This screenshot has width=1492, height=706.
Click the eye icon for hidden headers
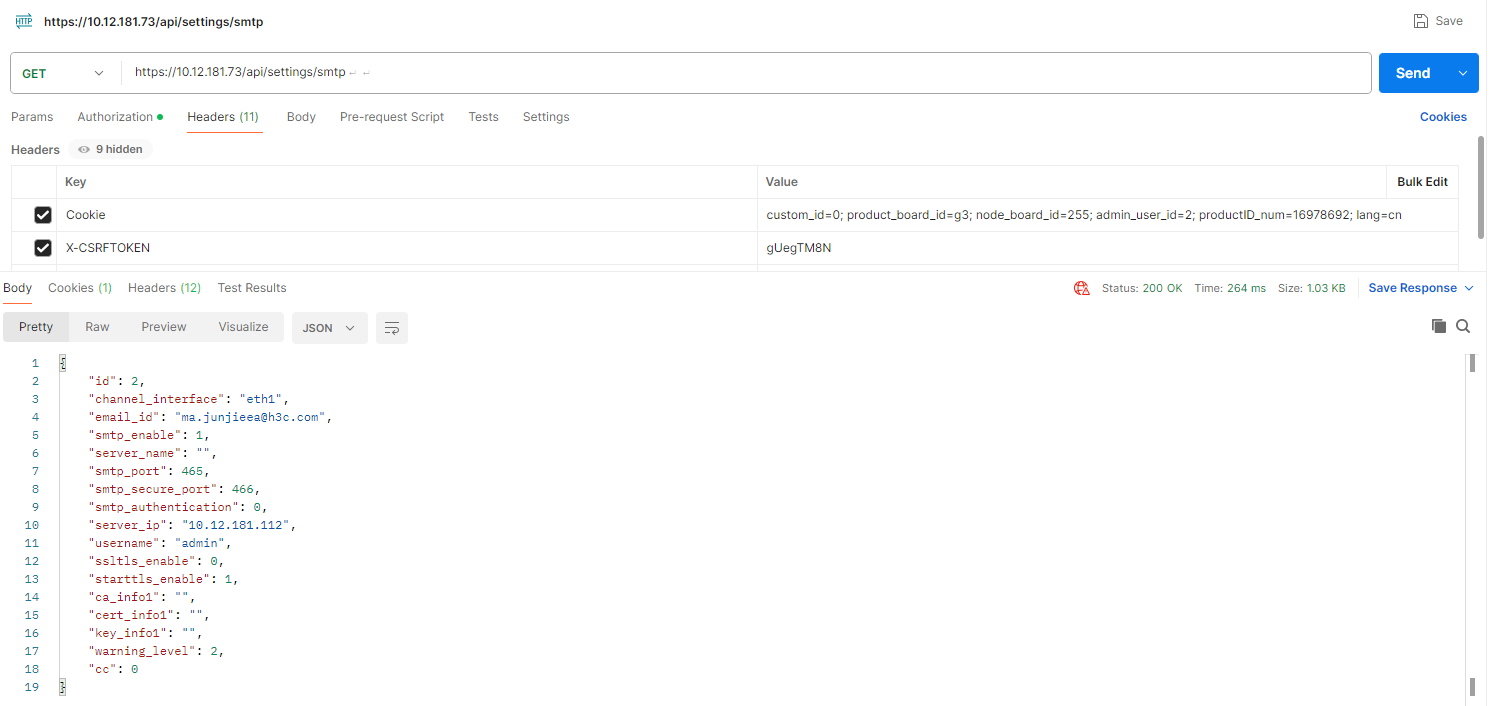84,150
